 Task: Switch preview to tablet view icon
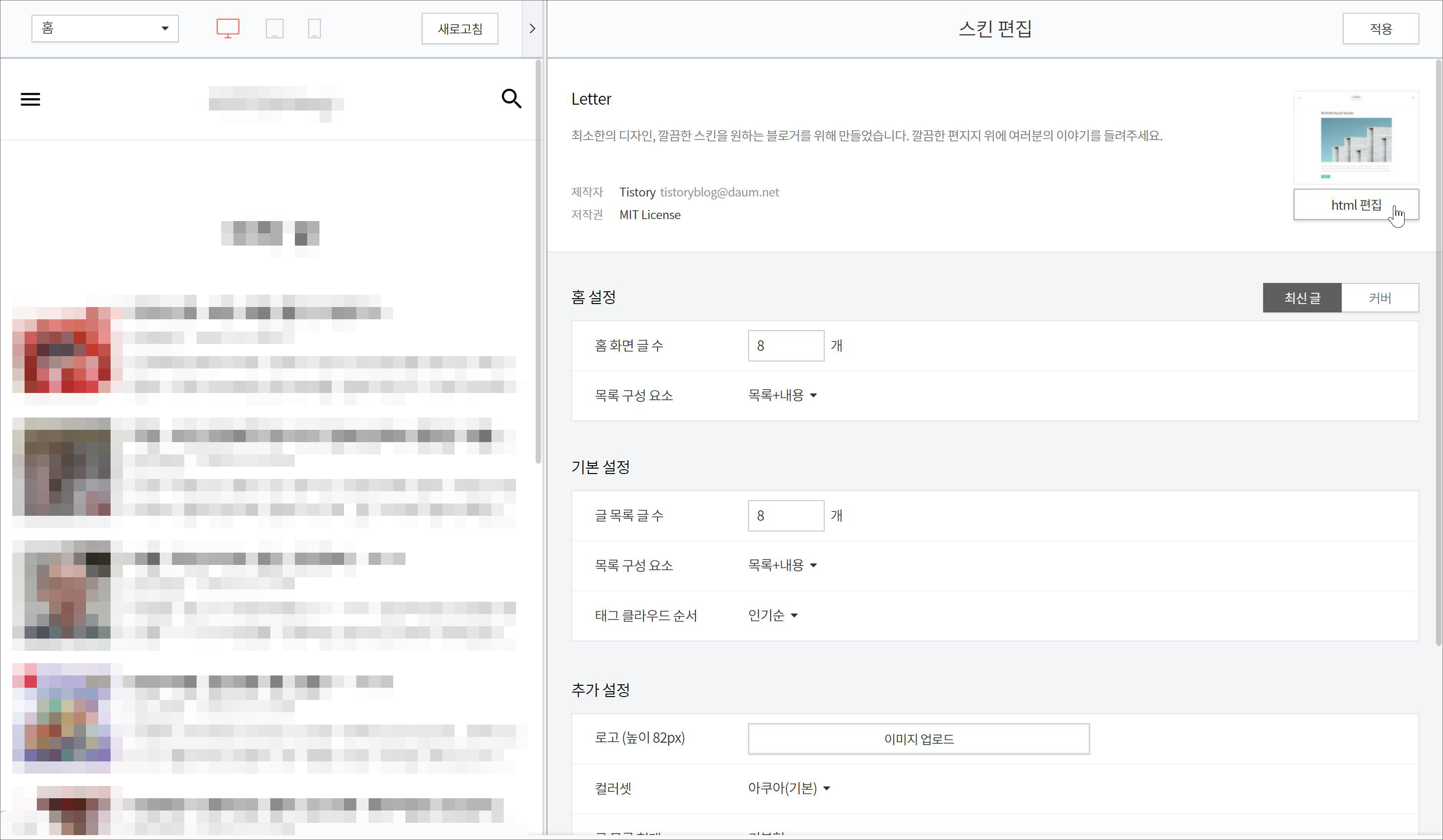[x=274, y=28]
